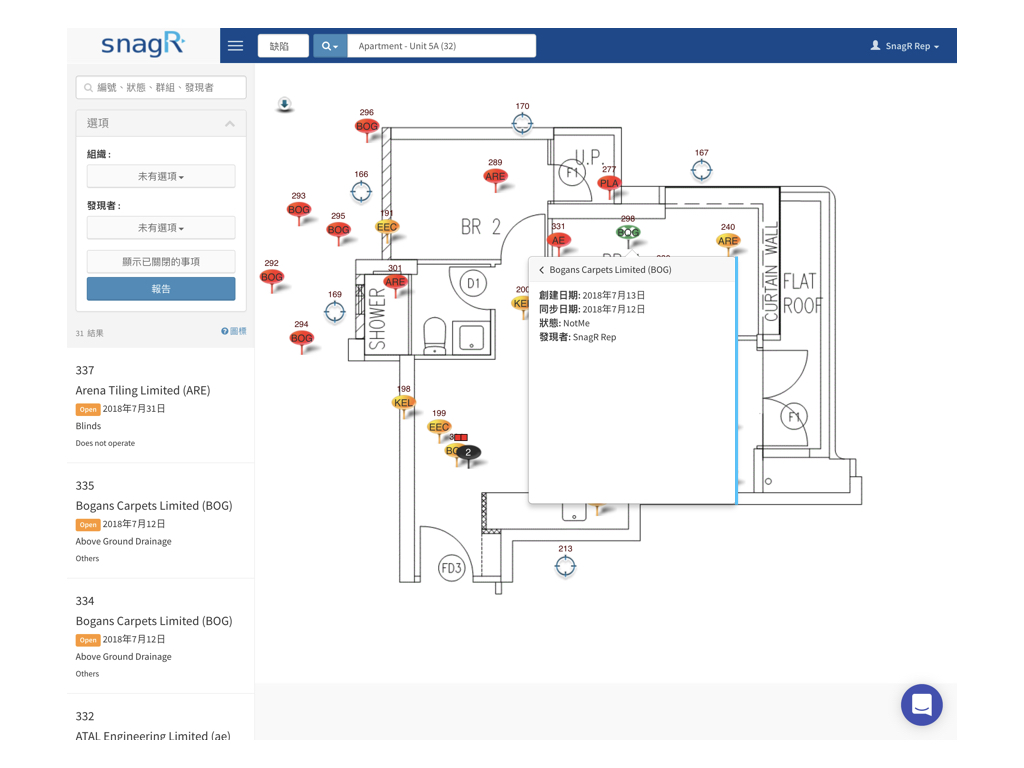
Task: Select defect pin 198 KEL
Action: pyautogui.click(x=404, y=403)
